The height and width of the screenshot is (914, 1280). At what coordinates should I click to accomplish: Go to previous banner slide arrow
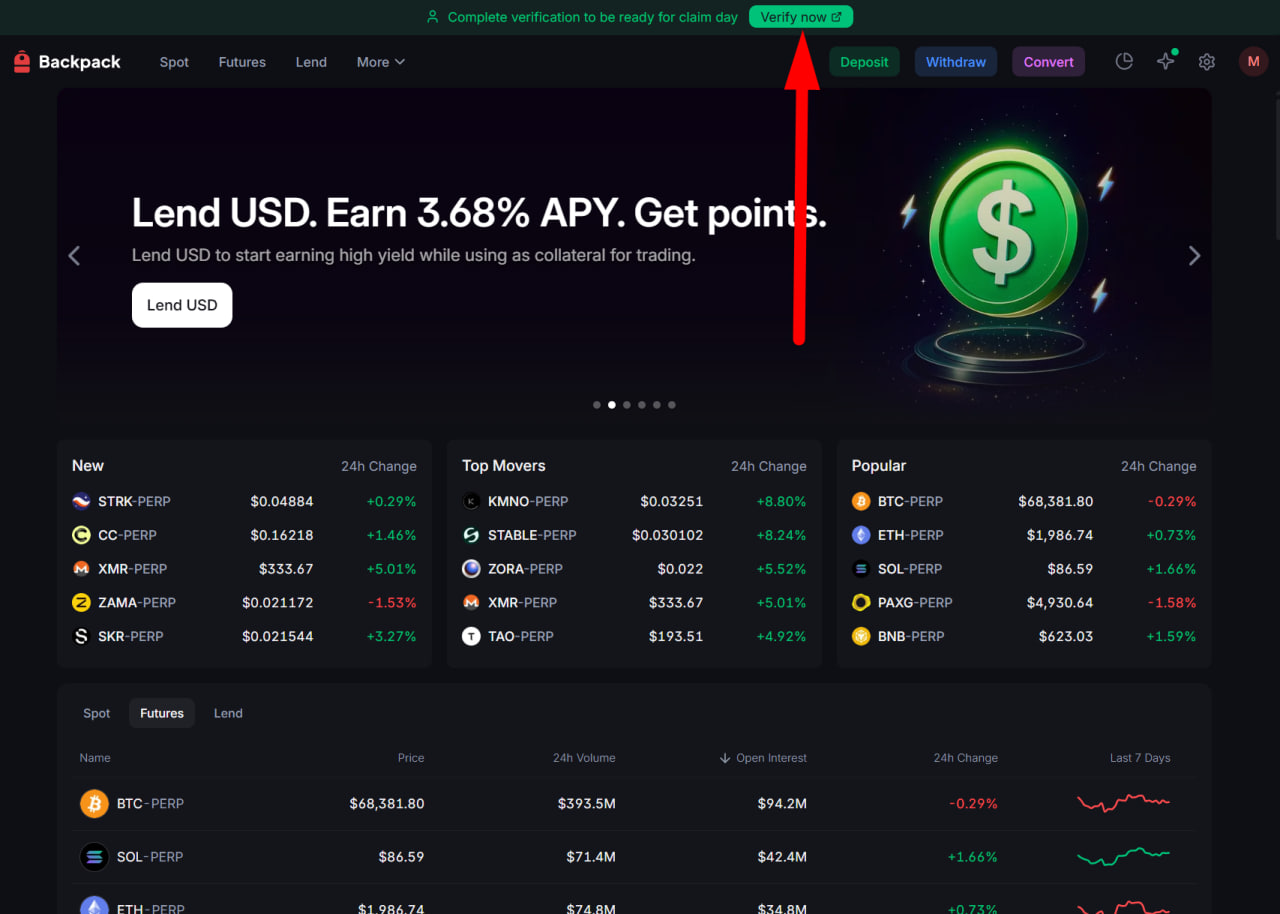(74, 256)
